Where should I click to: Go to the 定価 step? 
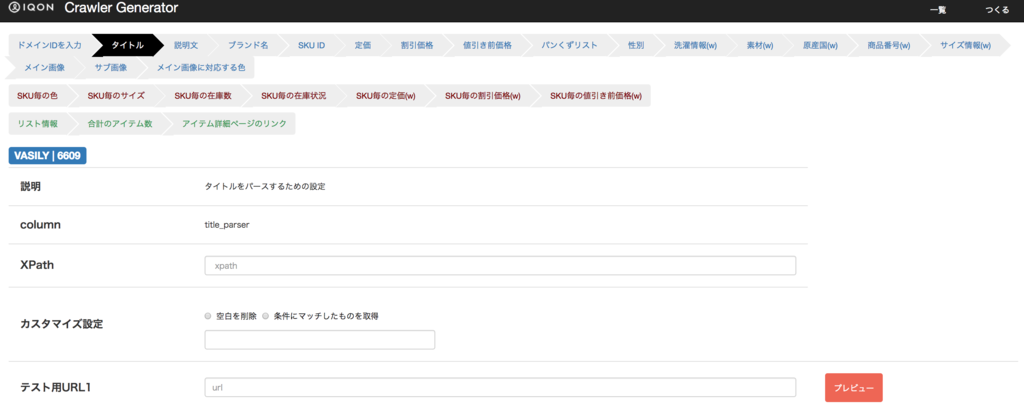point(363,46)
